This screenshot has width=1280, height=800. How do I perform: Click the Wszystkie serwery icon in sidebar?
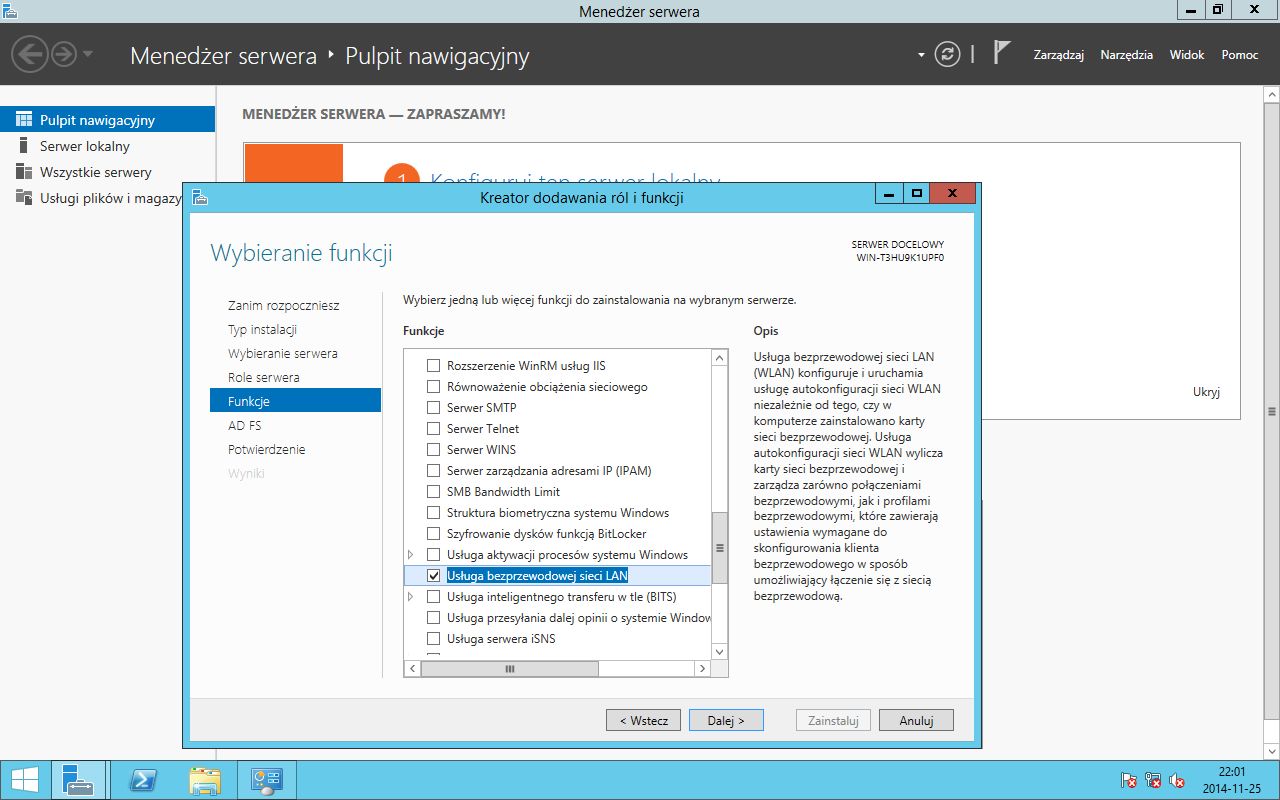point(24,172)
